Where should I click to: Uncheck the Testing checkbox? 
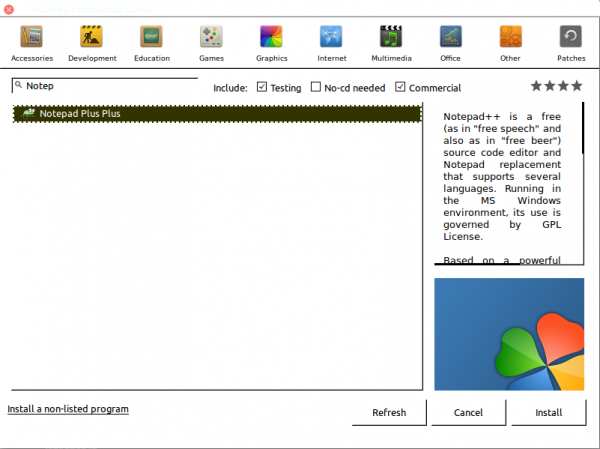click(262, 87)
